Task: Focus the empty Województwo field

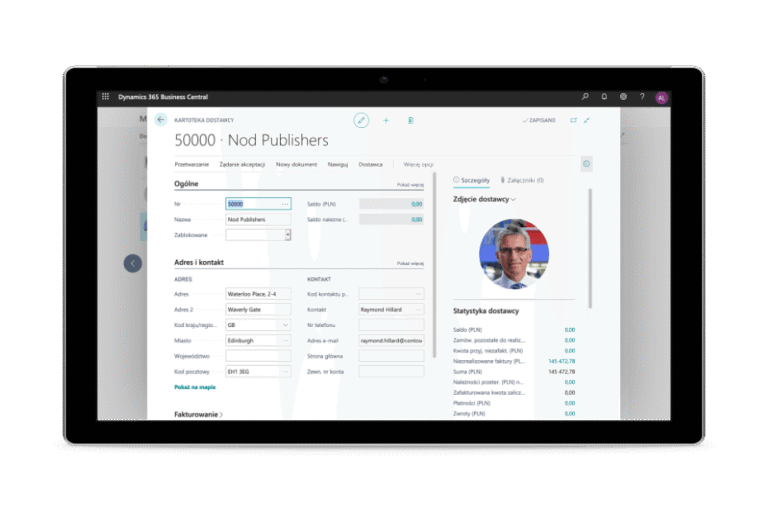Action: pos(258,356)
